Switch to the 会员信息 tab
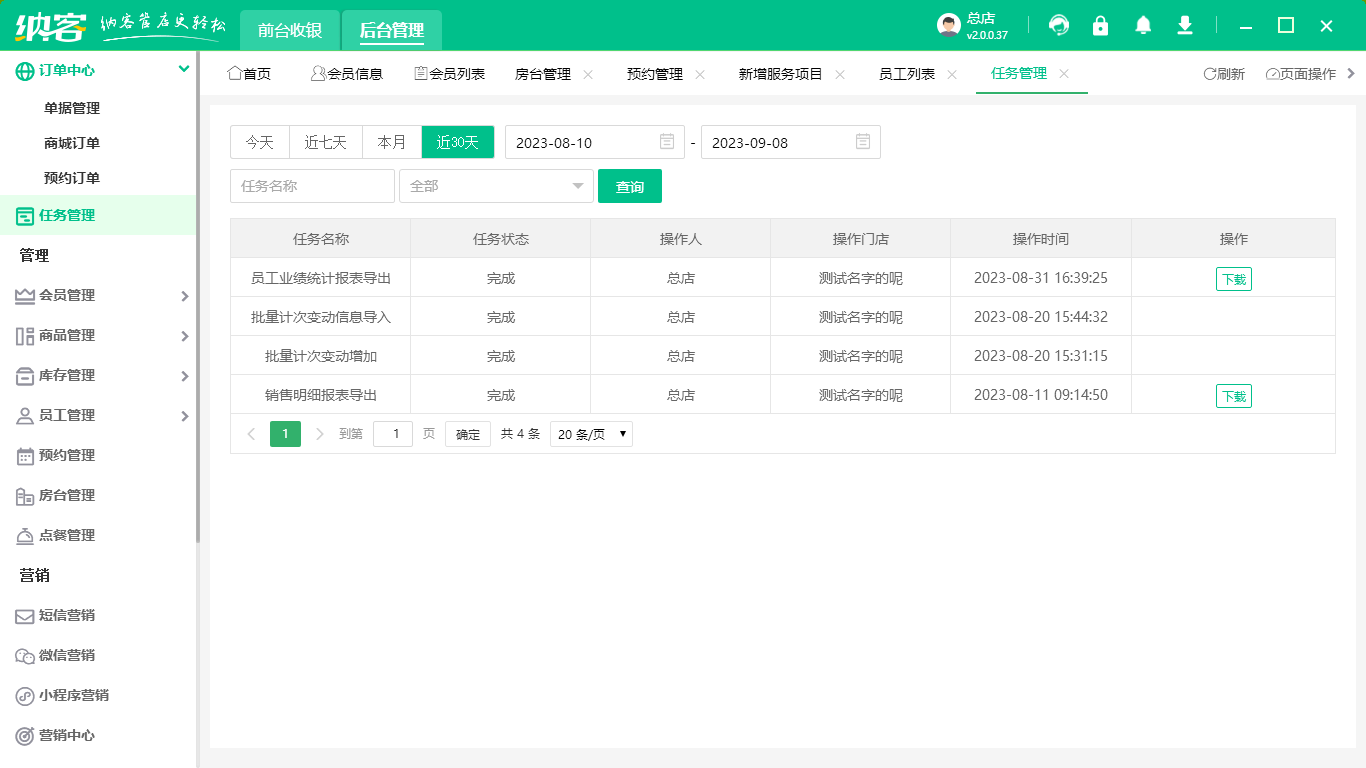The width and height of the screenshot is (1366, 768). point(347,74)
